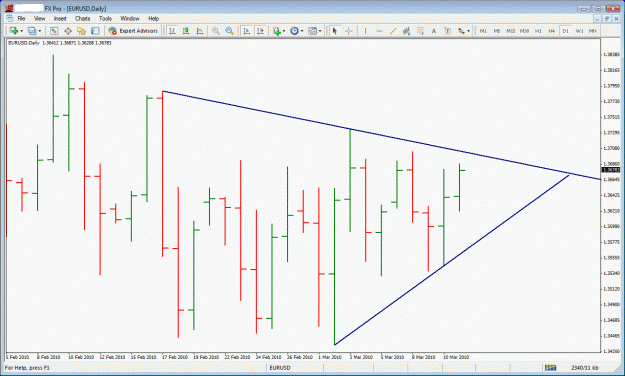Open the Charts menu
The width and height of the screenshot is (625, 376).
[83, 18]
